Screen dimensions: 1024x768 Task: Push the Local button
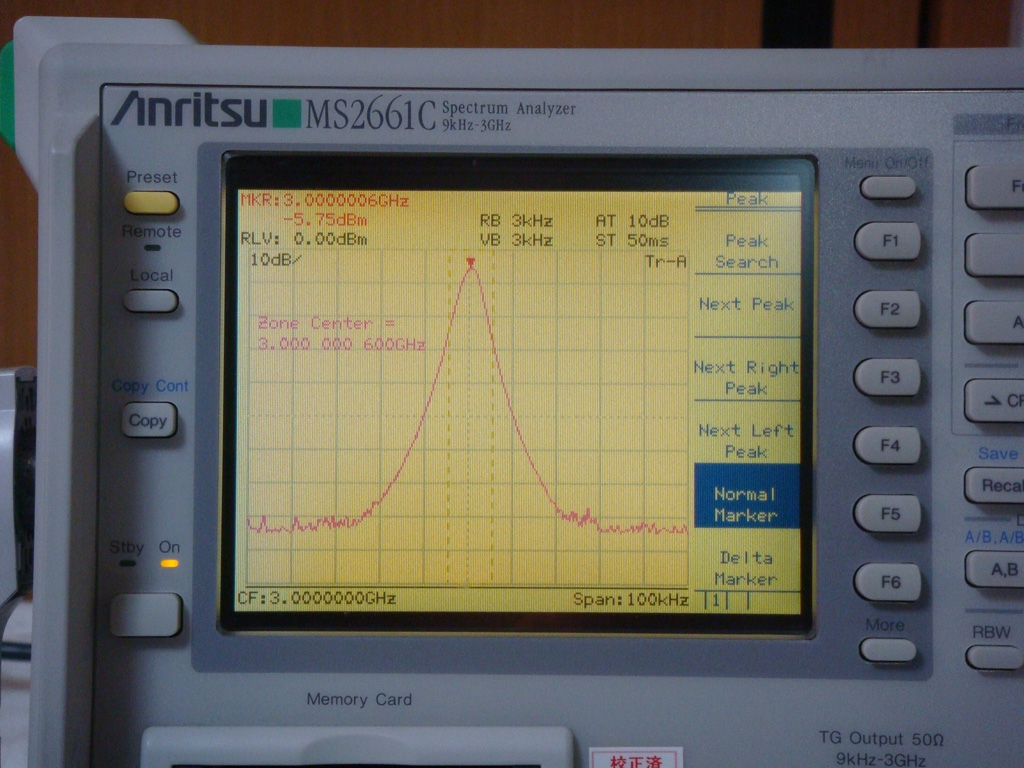click(x=150, y=301)
